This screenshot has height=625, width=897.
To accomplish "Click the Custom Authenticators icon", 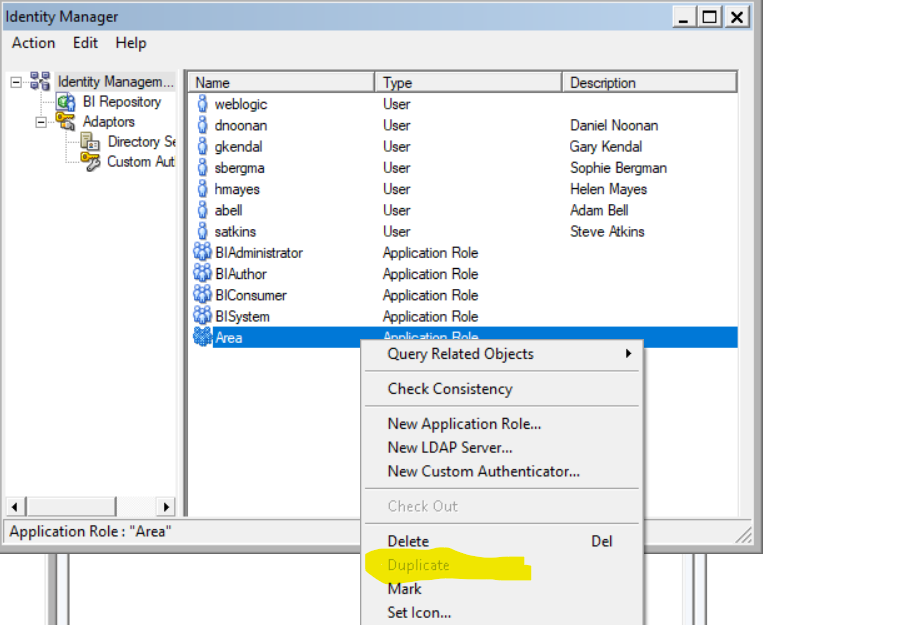I will [90, 162].
